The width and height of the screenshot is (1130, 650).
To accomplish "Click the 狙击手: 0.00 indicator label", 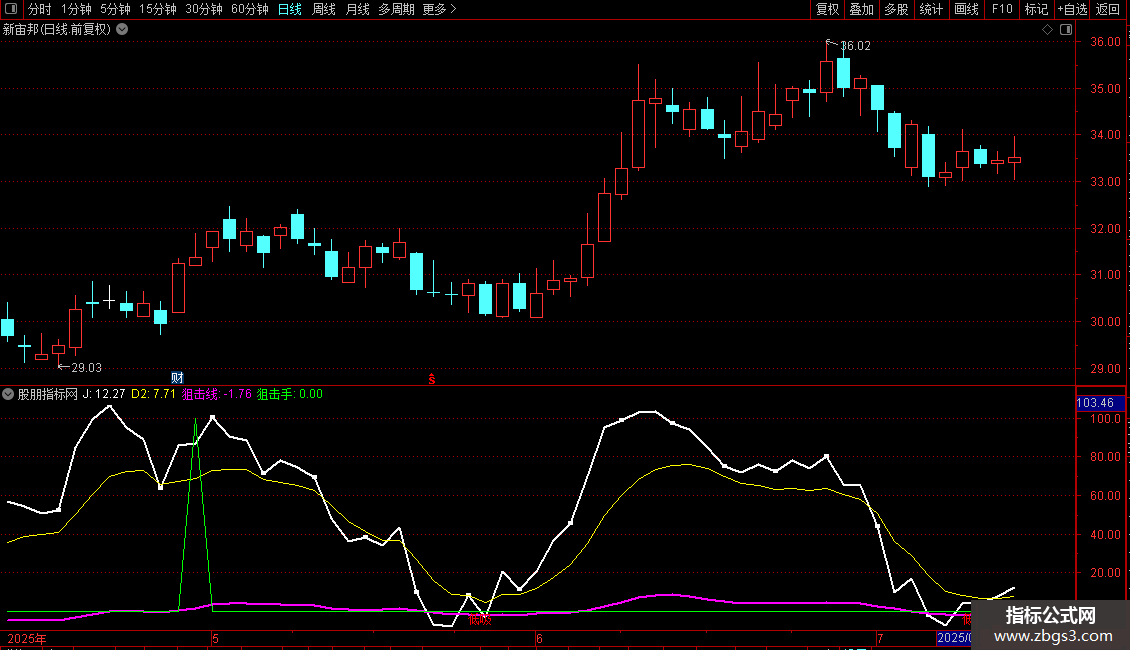I will point(290,394).
